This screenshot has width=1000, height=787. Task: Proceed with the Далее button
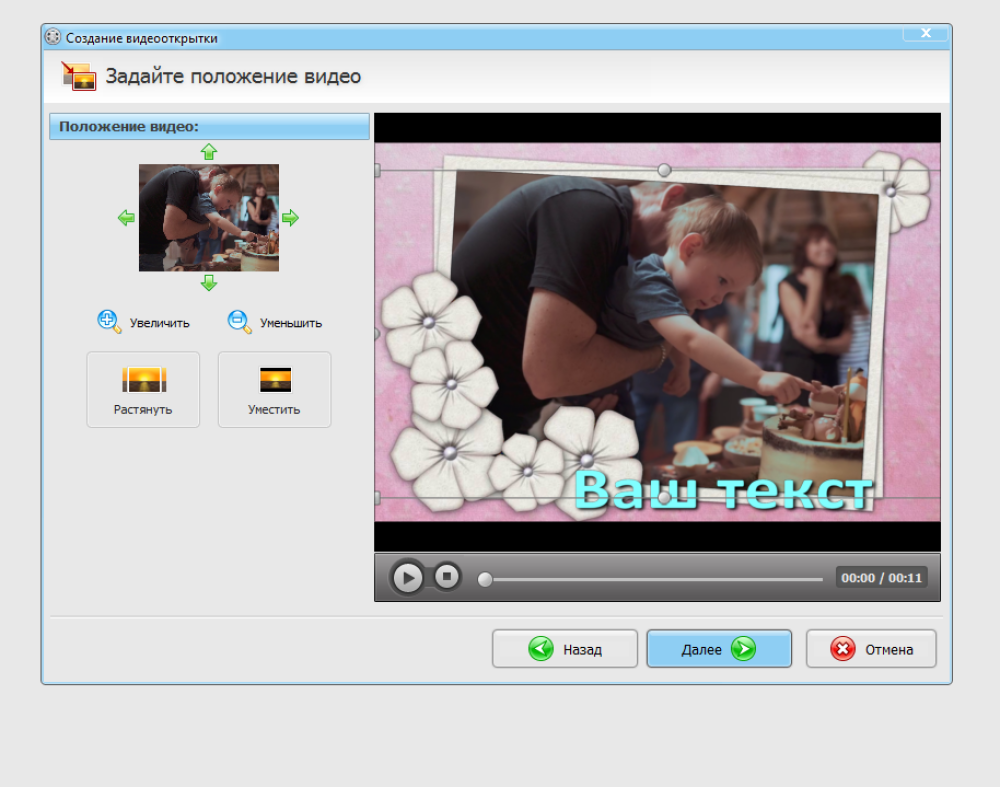pos(719,649)
